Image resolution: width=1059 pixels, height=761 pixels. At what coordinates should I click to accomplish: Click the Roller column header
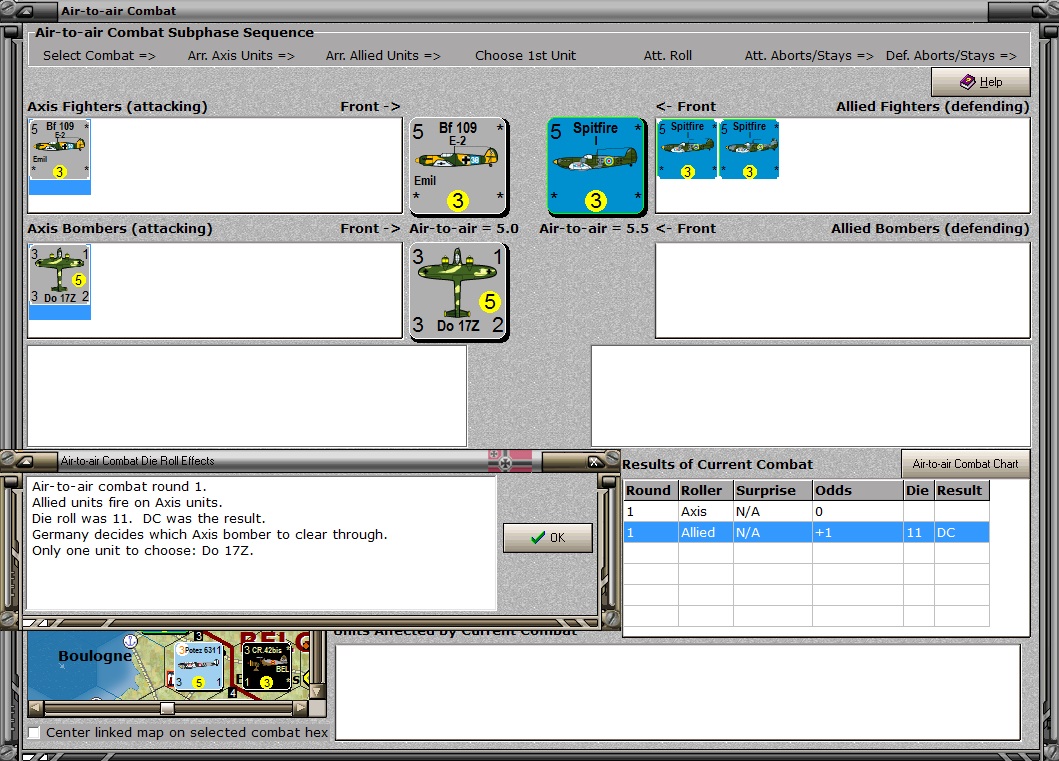706,490
